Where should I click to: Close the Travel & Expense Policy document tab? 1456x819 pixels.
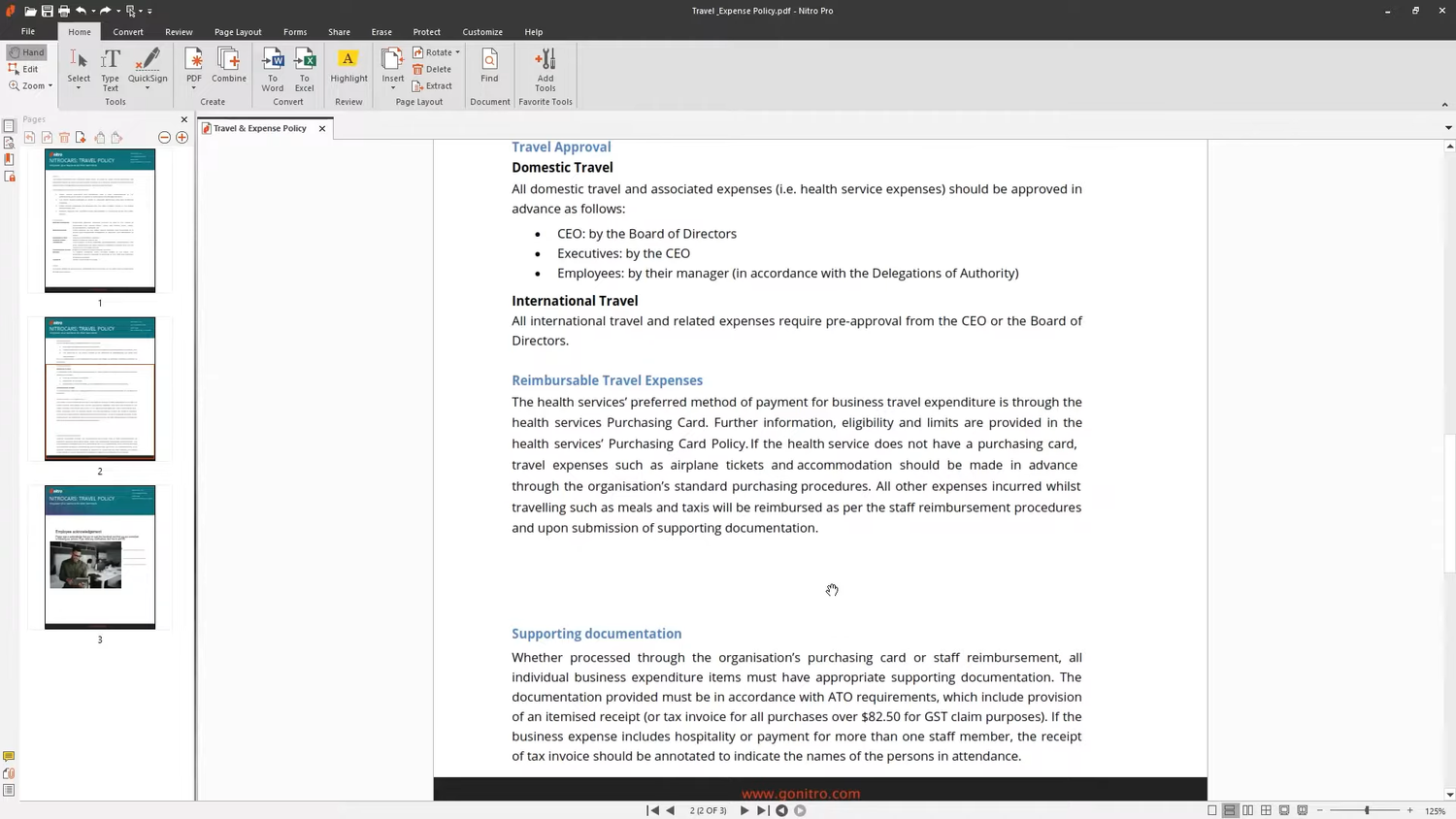pos(322,128)
